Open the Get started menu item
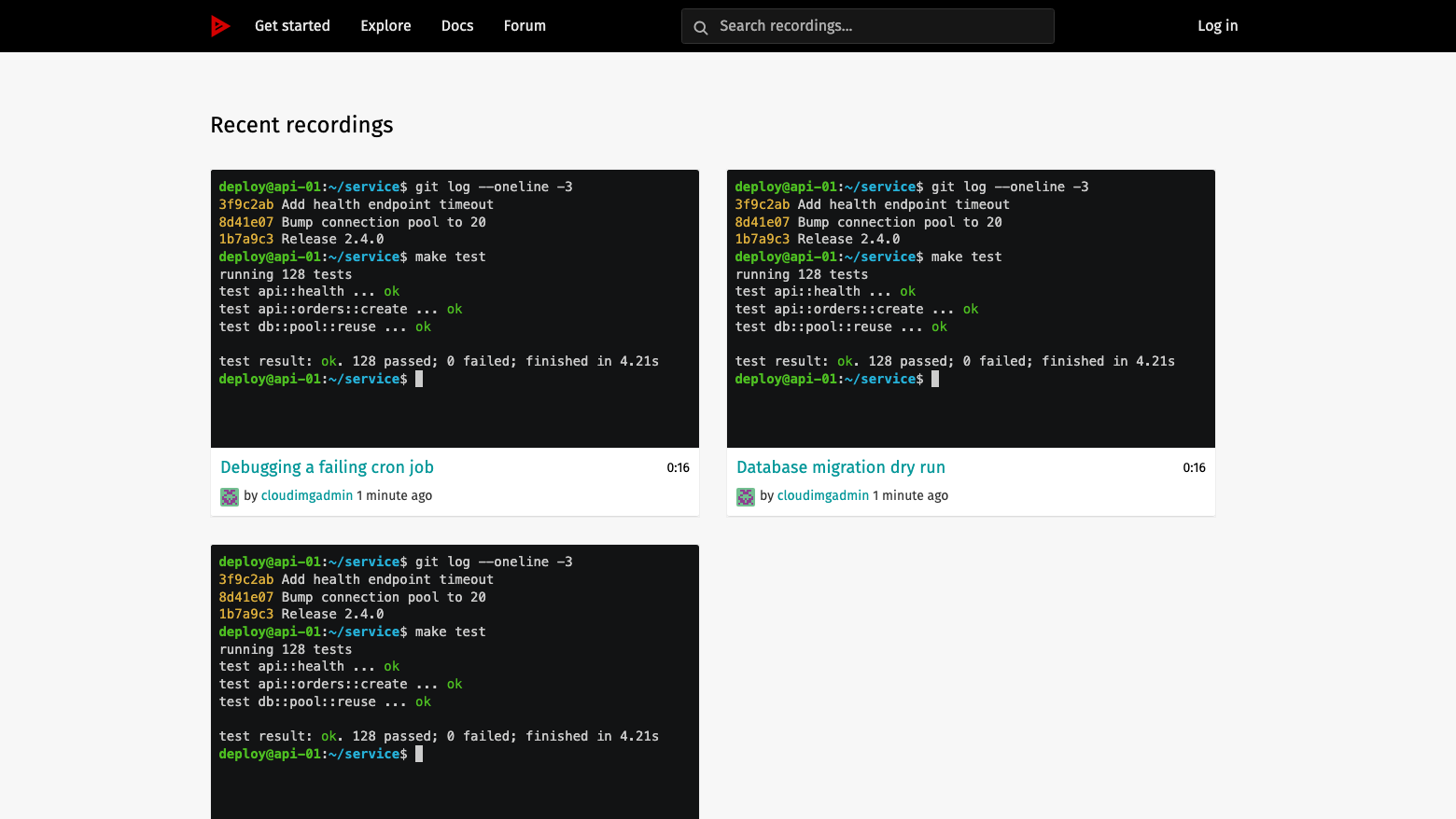The width and height of the screenshot is (1456, 819). click(292, 26)
